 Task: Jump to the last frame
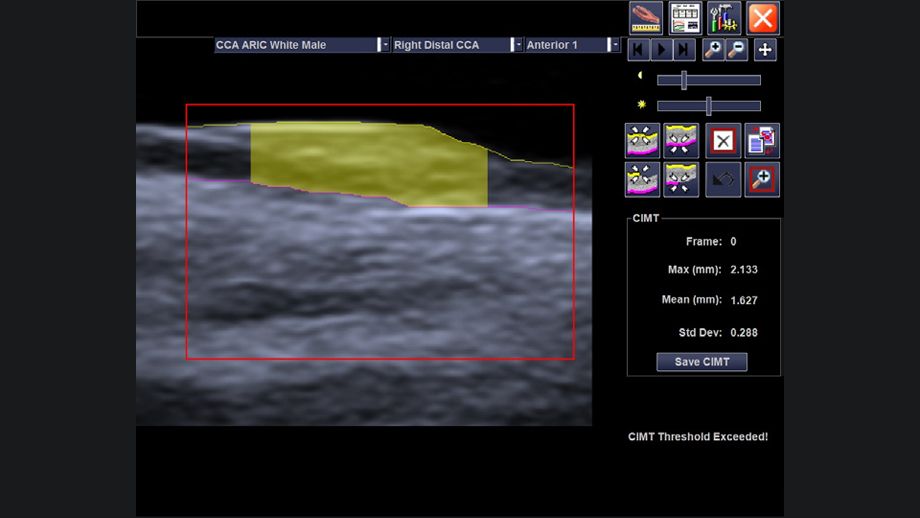(x=684, y=50)
